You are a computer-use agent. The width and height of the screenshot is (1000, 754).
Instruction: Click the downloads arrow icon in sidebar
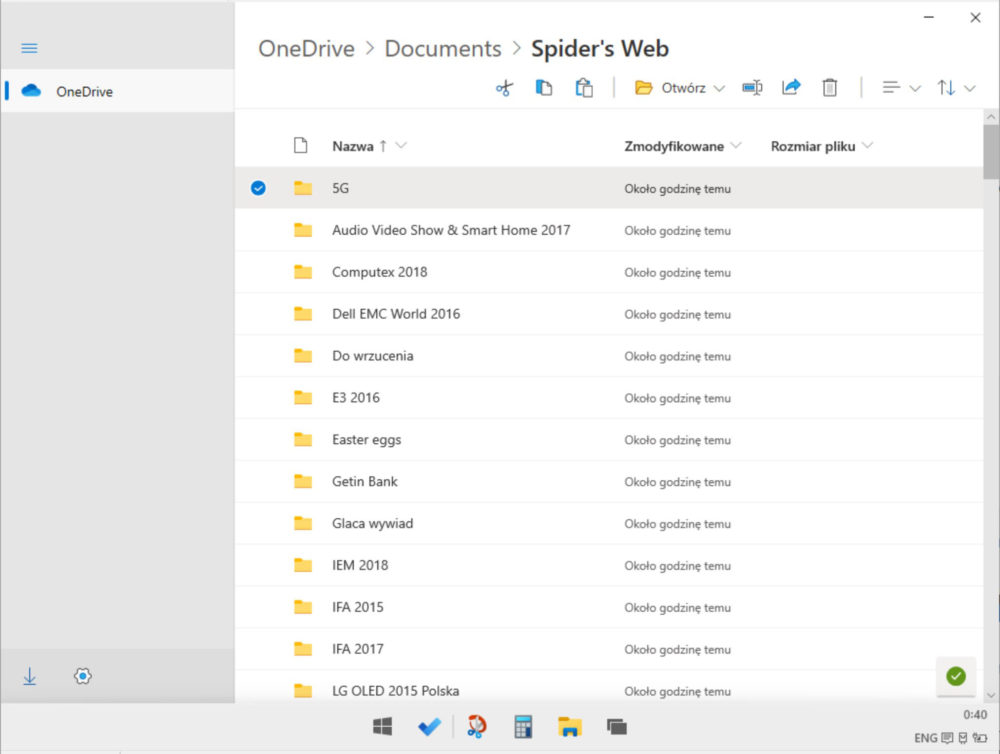point(29,676)
